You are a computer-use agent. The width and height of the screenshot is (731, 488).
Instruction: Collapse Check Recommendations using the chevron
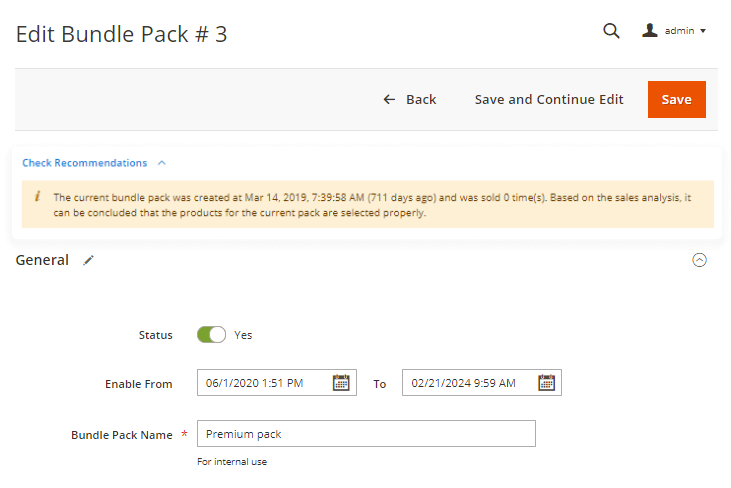162,163
